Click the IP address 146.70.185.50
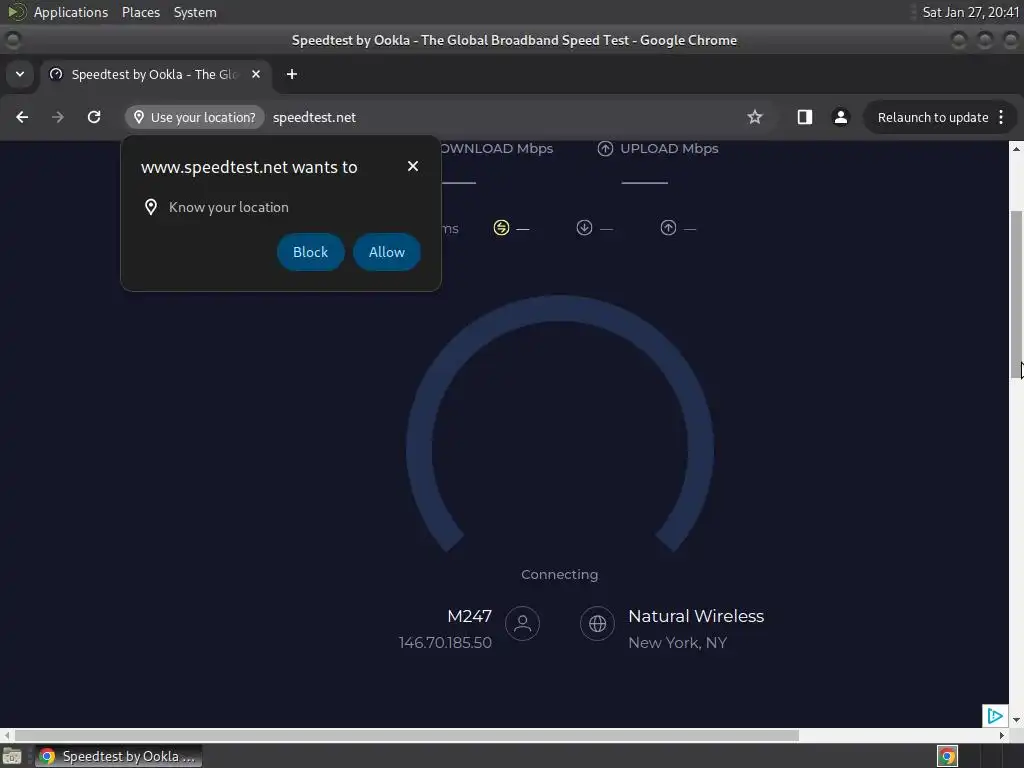 pyautogui.click(x=445, y=643)
